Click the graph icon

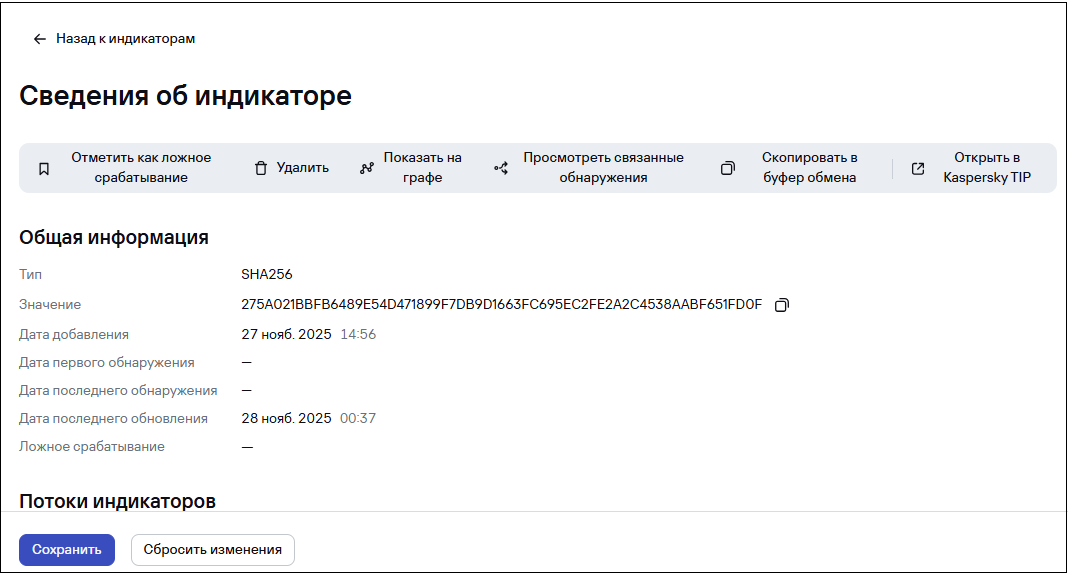pos(366,168)
